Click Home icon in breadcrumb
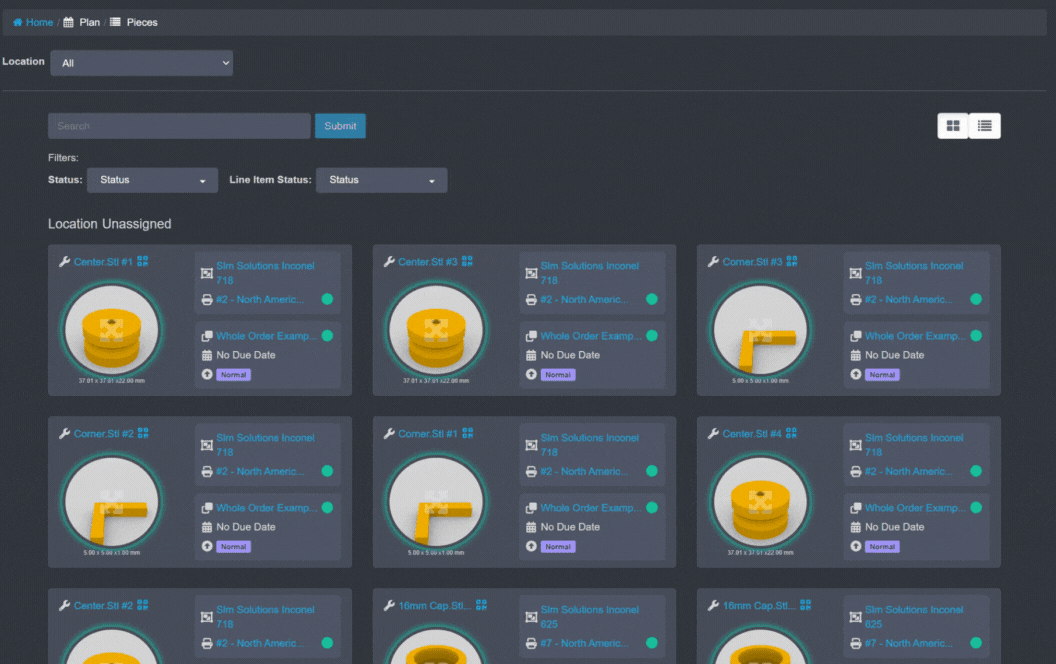This screenshot has height=664, width=1056. tap(18, 22)
